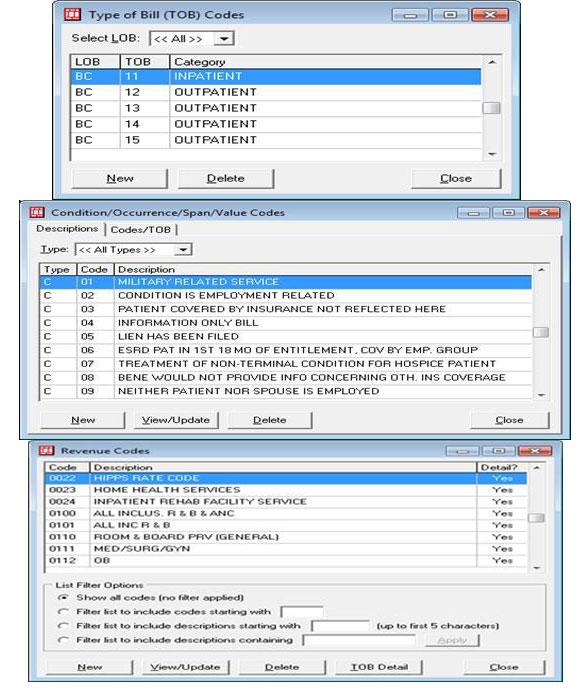Switch to the Descriptions tab
The image size is (587, 689).
point(67,228)
